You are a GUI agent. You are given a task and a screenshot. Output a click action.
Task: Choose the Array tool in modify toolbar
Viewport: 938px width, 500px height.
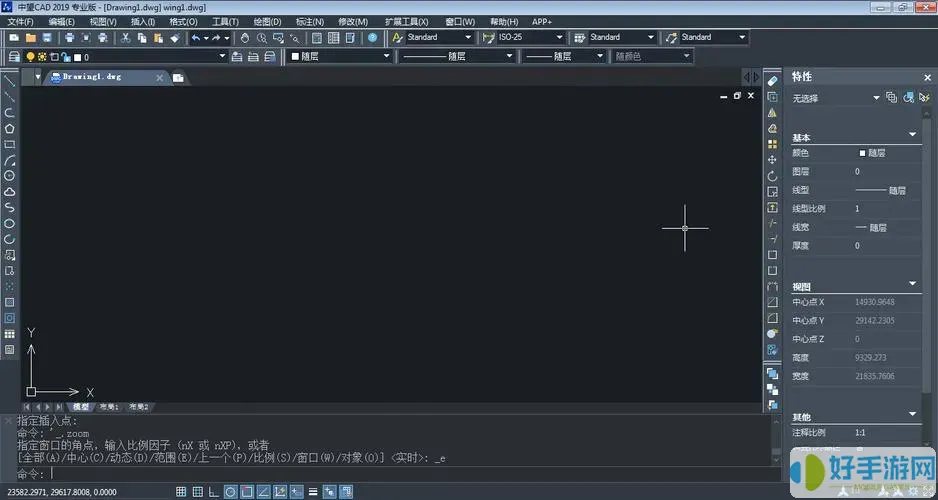coord(772,144)
